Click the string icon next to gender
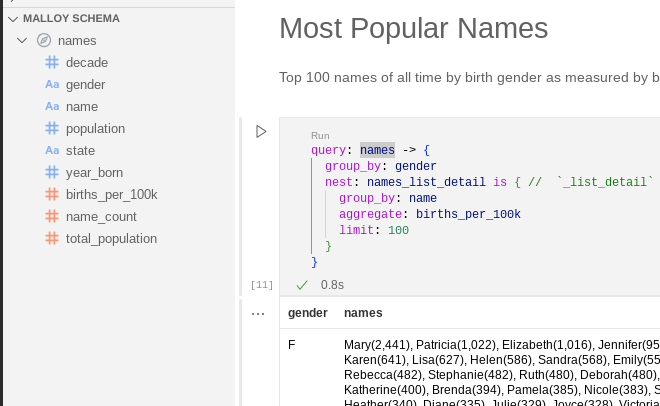This screenshot has height=406, width=660. [52, 85]
